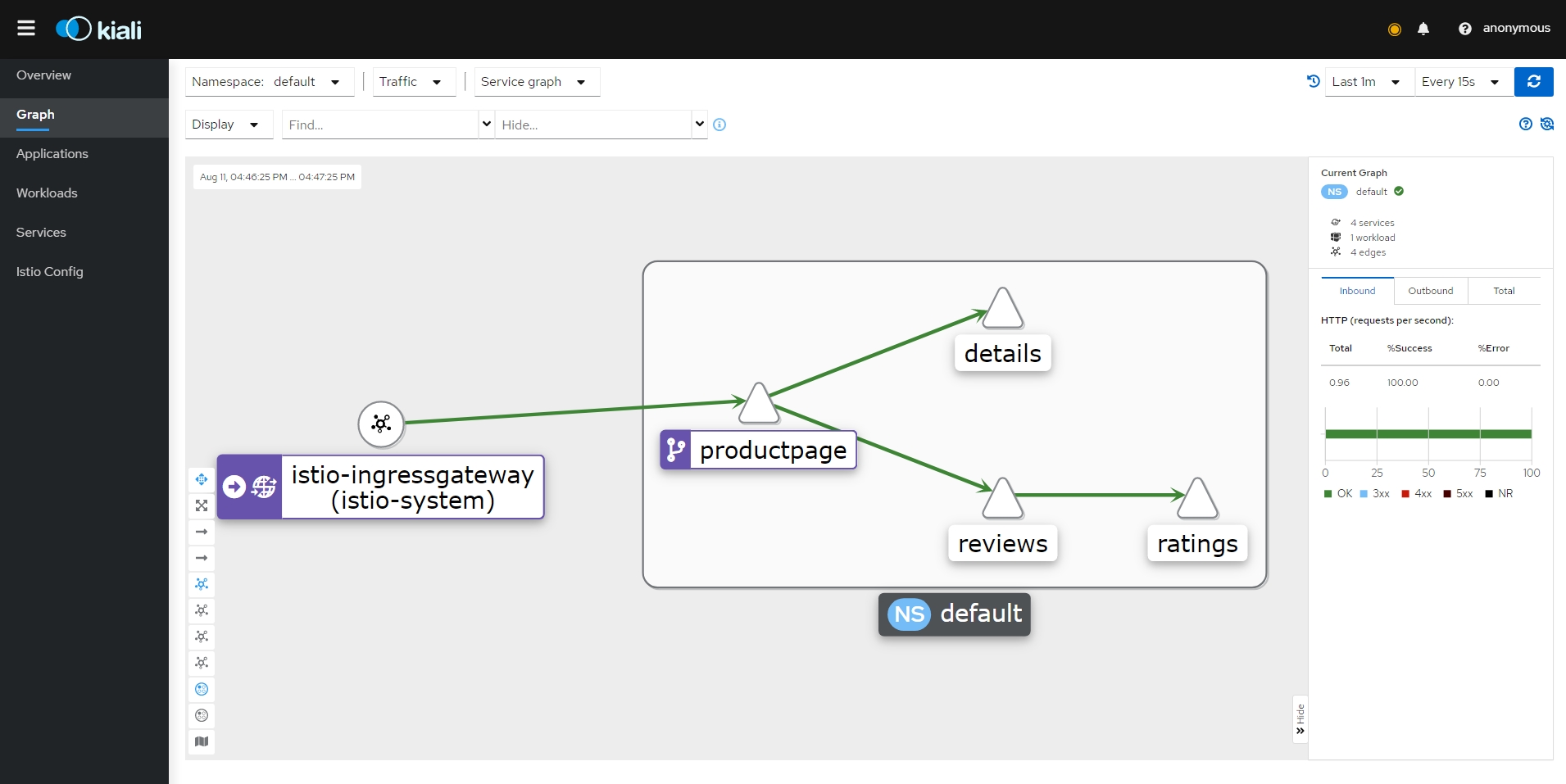Select the productpage node label

click(x=772, y=451)
